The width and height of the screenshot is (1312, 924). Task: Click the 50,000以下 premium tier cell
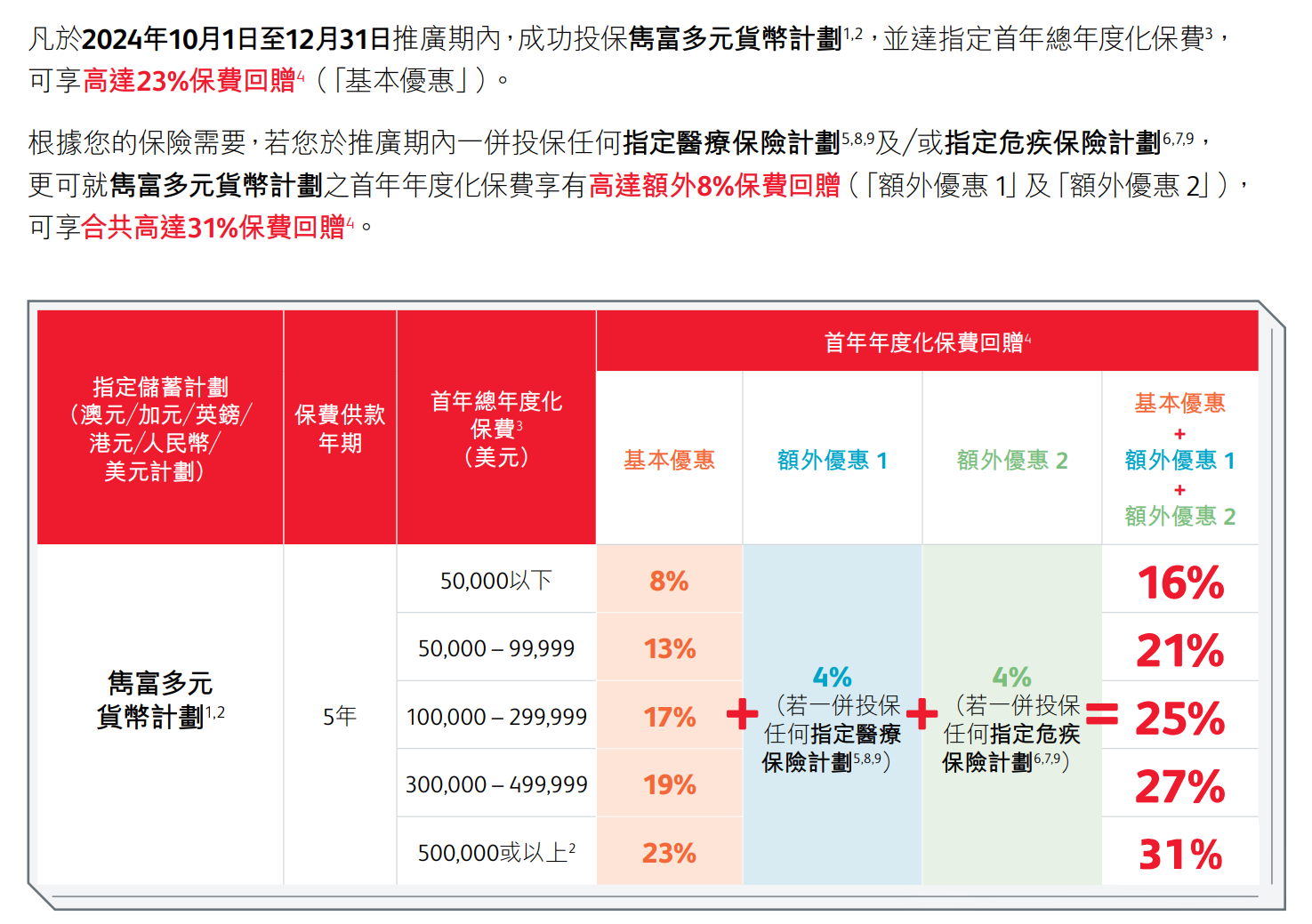[x=496, y=581]
